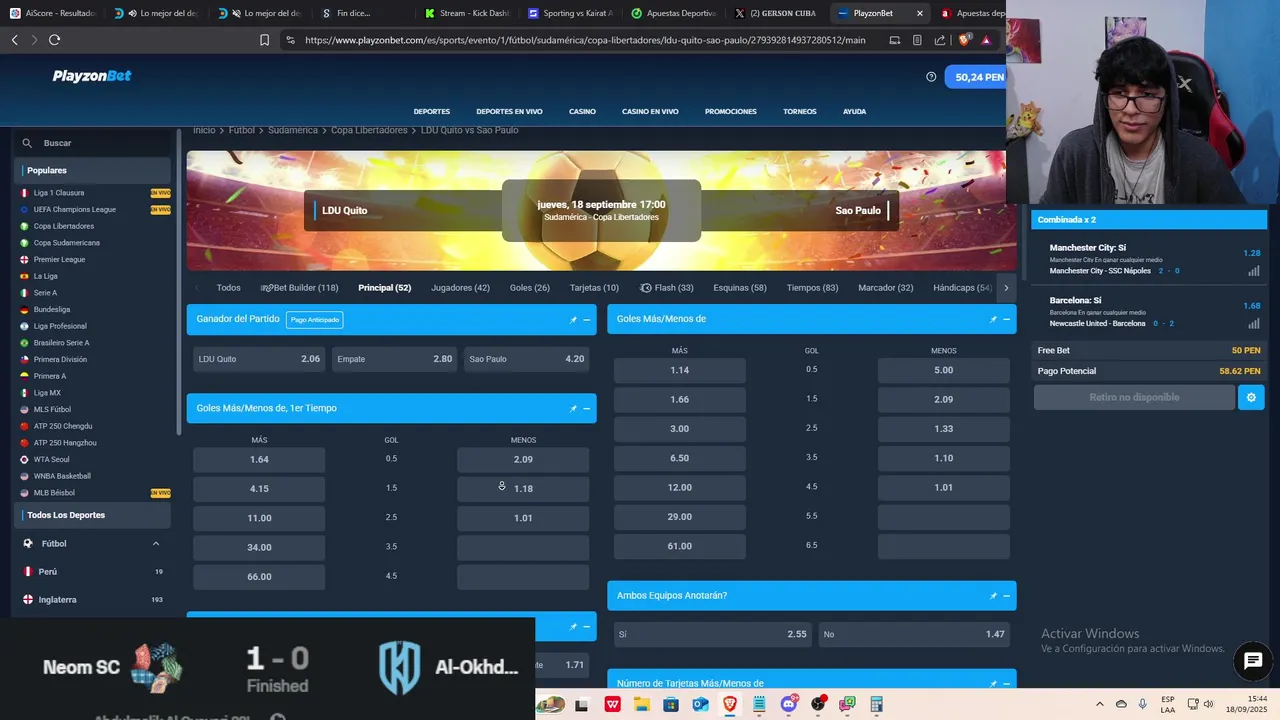This screenshot has height=720, width=1280.
Task: Click the taskbar microphone tray icon
Action: [1143, 704]
